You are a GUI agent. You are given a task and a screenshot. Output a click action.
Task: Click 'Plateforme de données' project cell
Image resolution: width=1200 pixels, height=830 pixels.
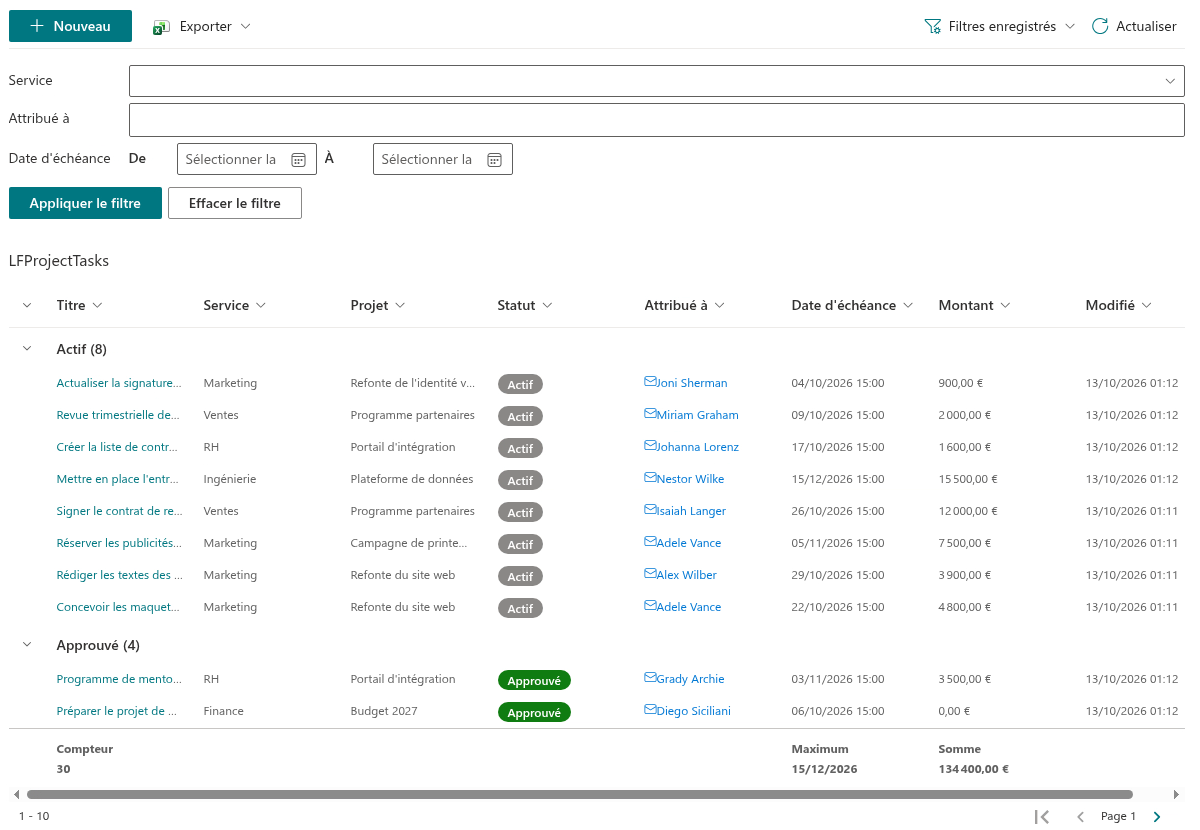tap(412, 479)
